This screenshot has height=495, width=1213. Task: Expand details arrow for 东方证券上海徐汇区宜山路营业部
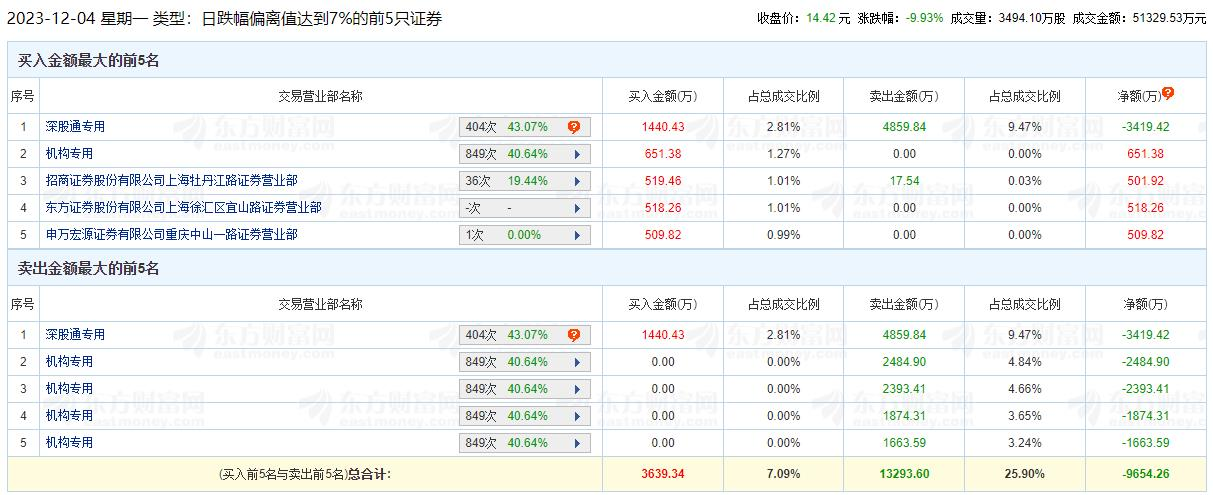[x=577, y=208]
